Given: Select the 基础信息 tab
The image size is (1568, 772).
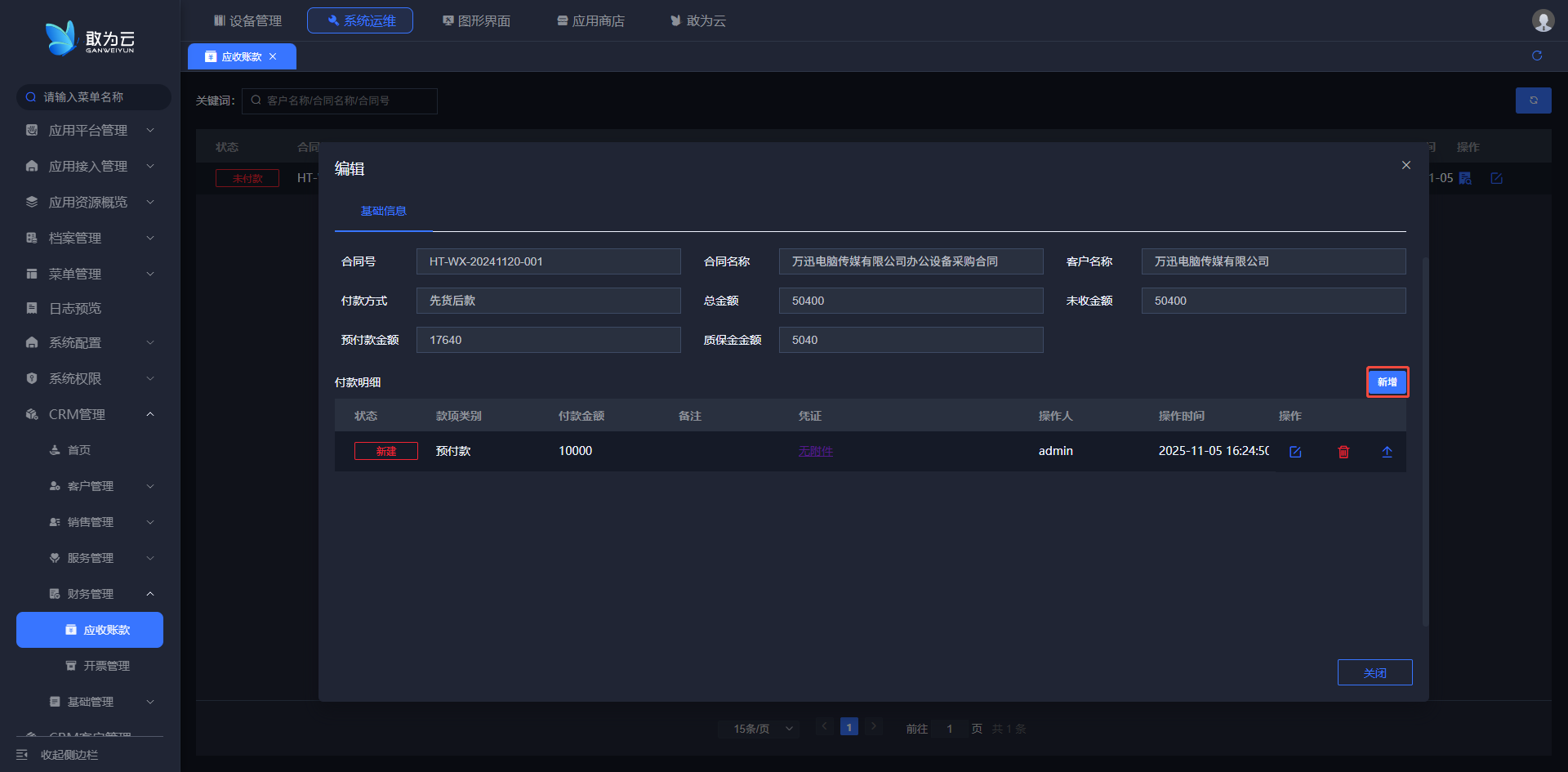Looking at the screenshot, I should [383, 211].
